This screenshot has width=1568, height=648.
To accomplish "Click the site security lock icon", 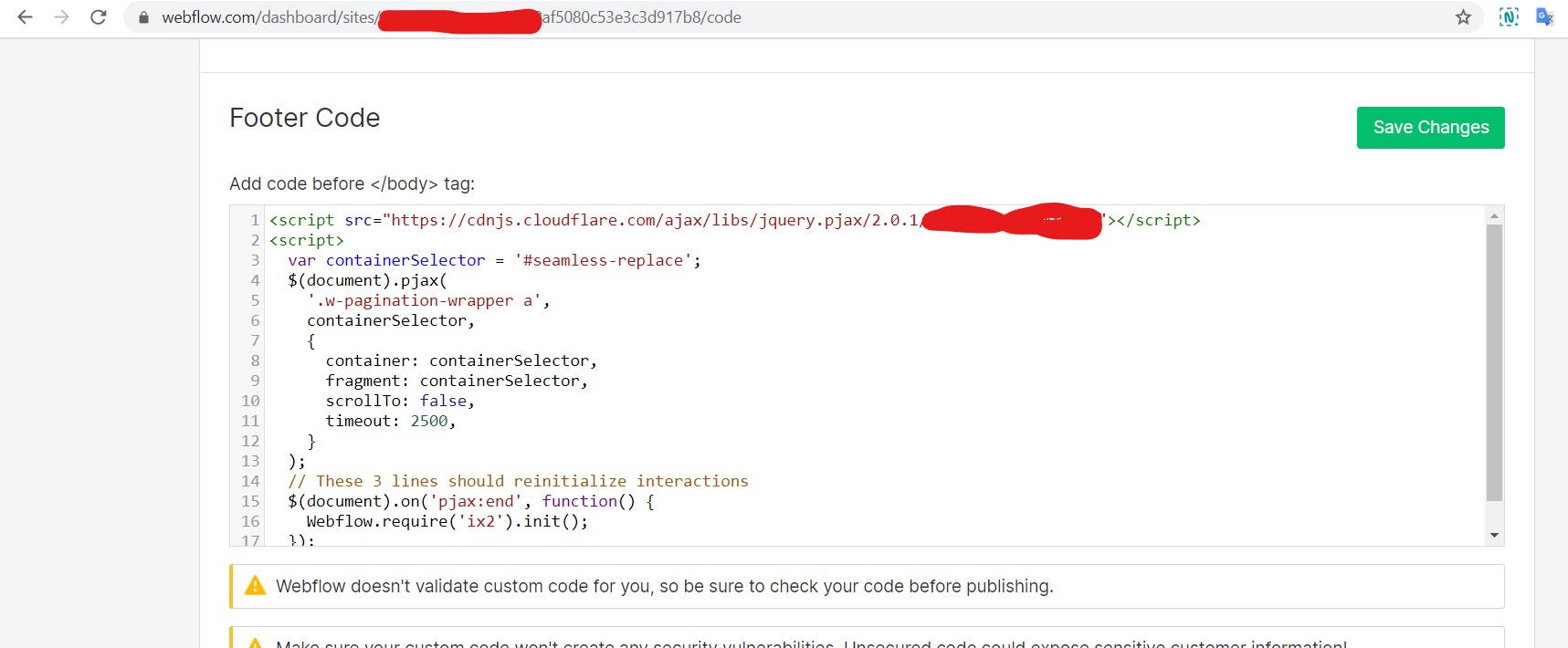I will coord(143,17).
